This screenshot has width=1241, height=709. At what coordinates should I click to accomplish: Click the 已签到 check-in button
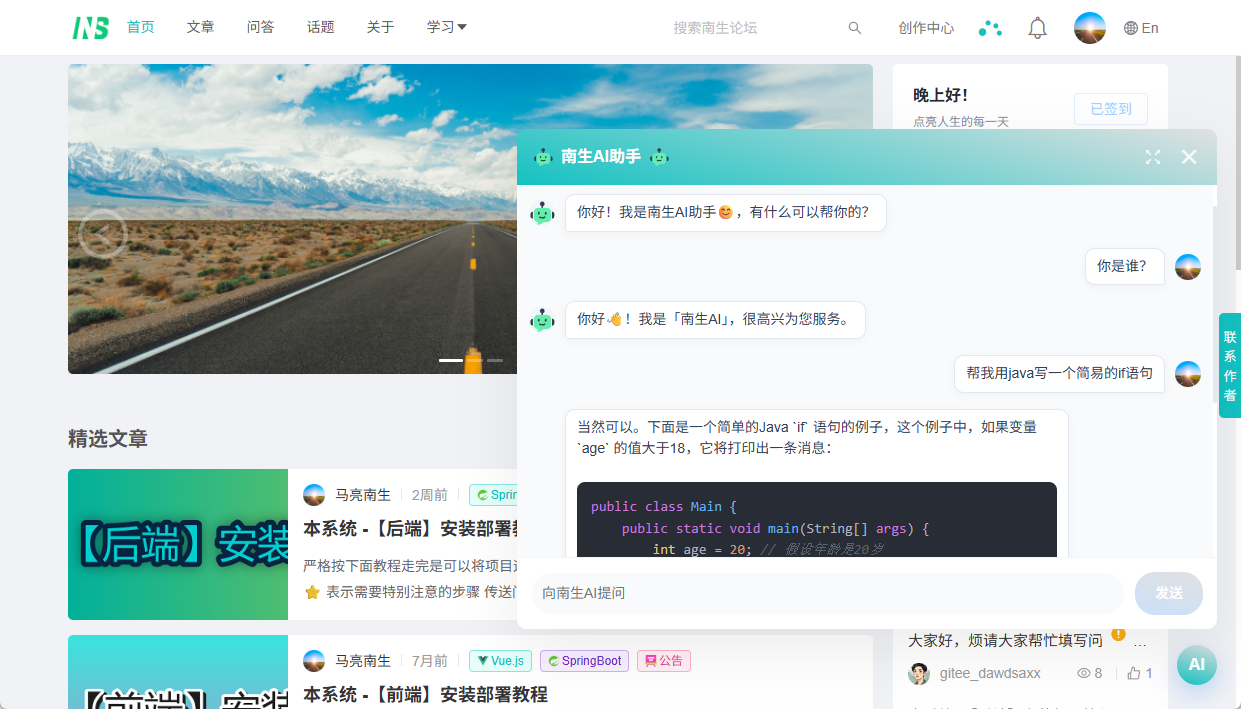point(1110,109)
